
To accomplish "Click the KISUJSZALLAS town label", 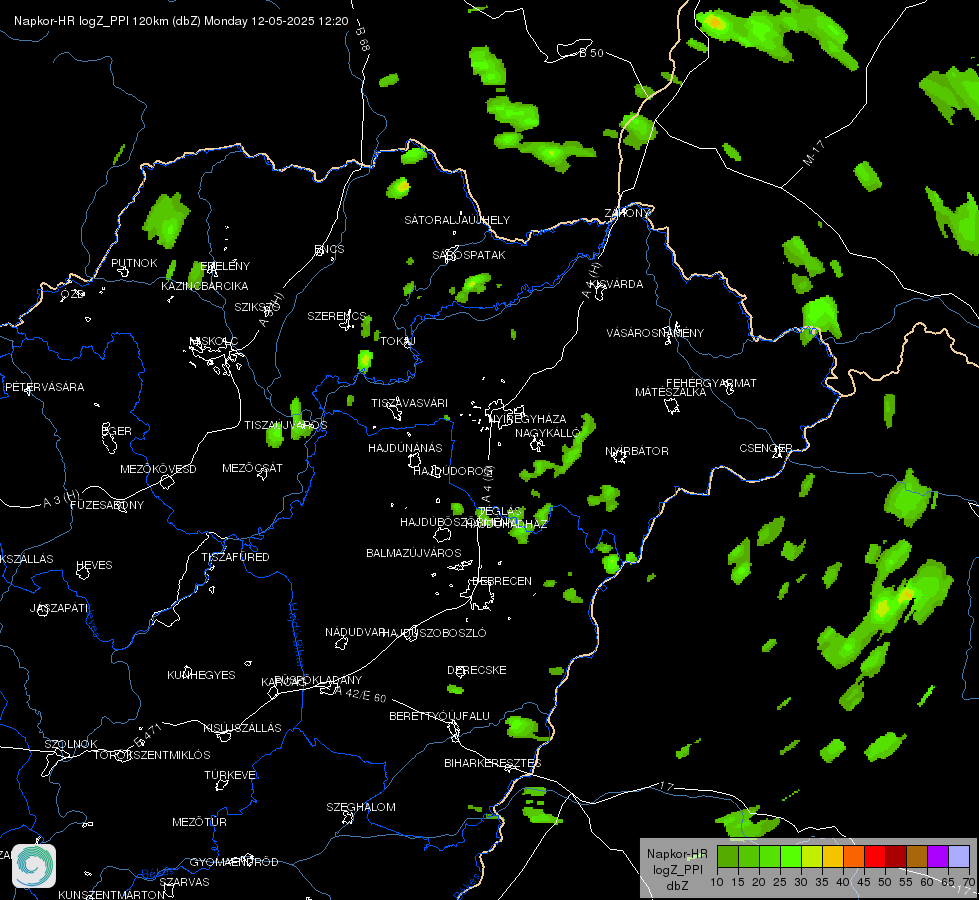I will click(x=242, y=728).
